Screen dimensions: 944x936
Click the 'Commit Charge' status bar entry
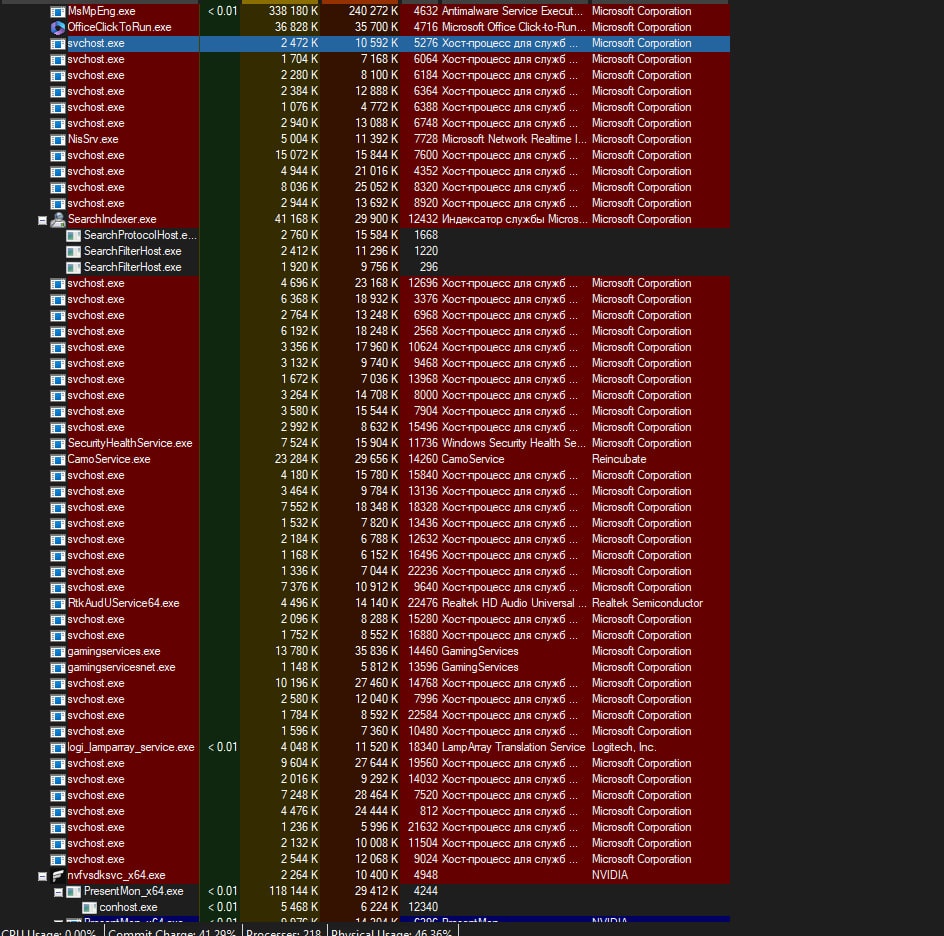(172, 932)
